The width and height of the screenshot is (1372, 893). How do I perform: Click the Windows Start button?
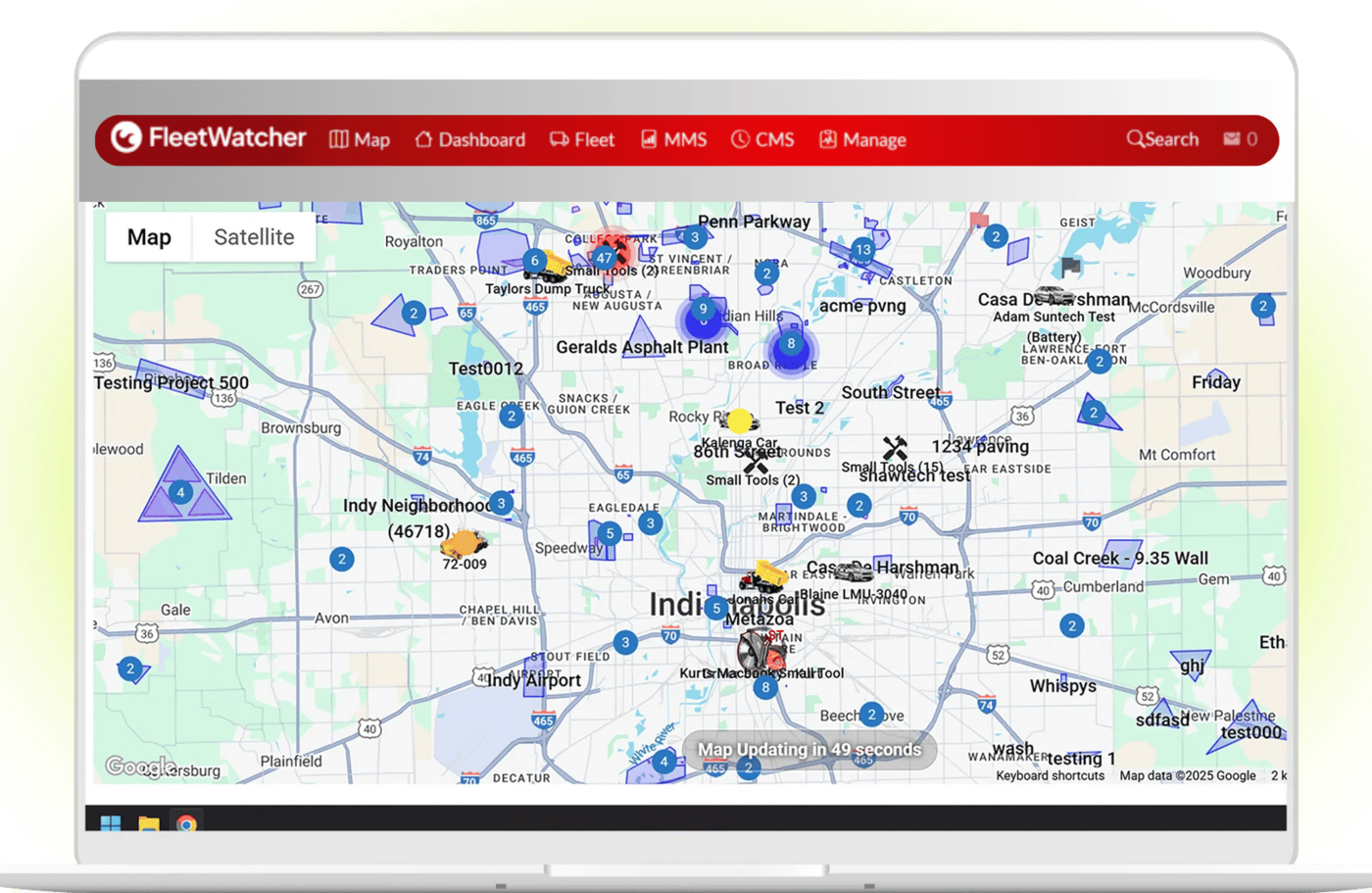111,823
